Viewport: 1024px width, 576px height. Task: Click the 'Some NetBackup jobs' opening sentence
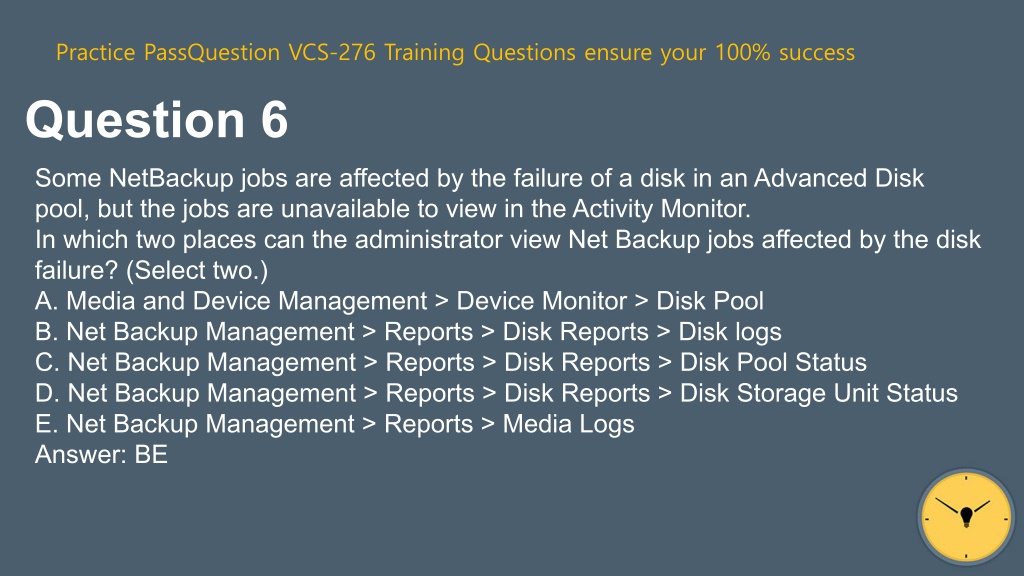pos(161,178)
